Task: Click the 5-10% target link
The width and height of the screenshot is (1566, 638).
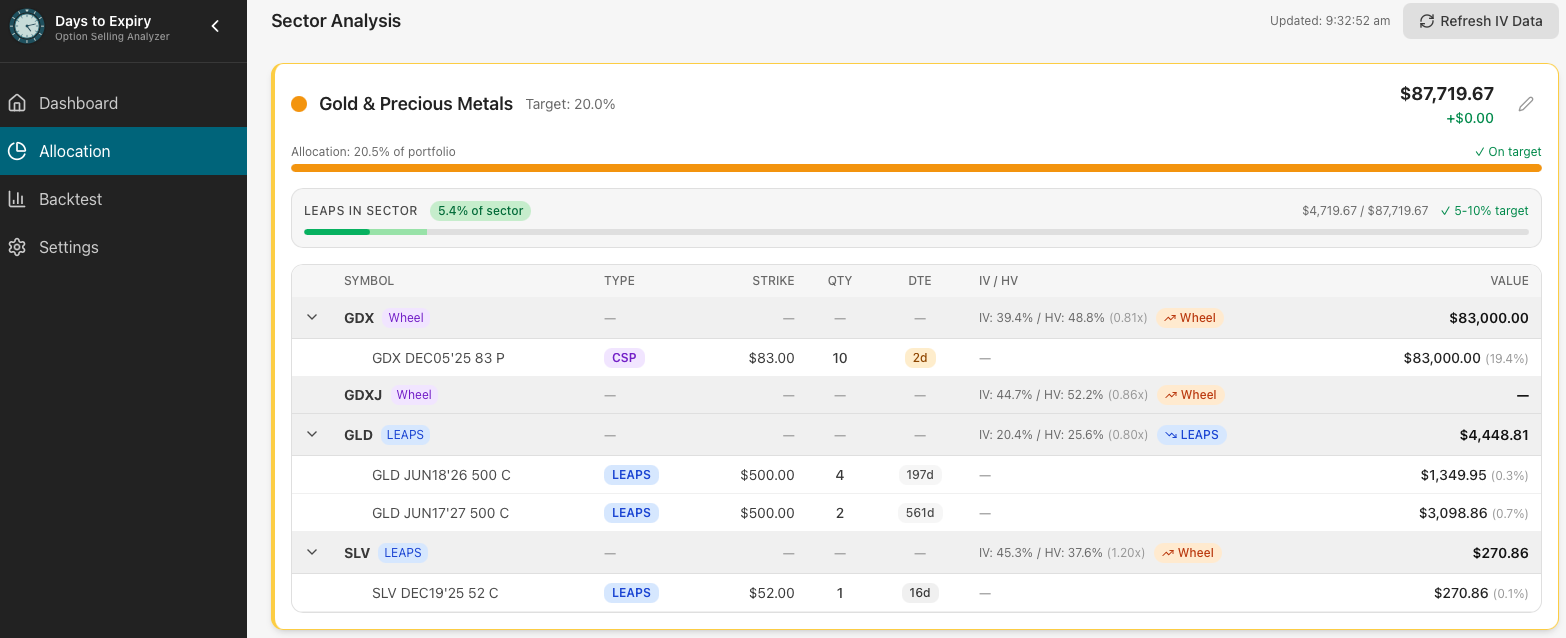Action: (x=1484, y=210)
